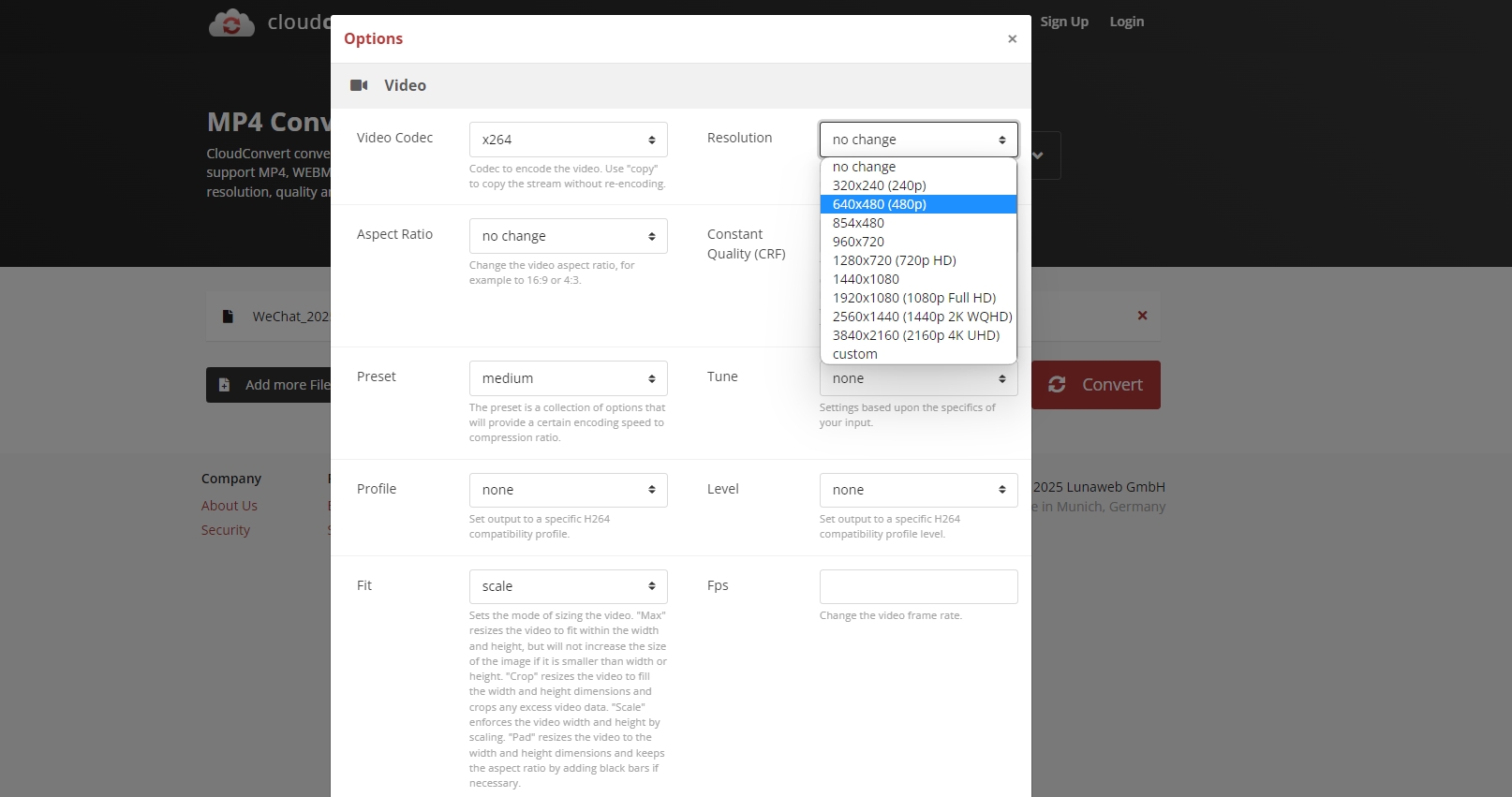Image resolution: width=1512 pixels, height=797 pixels.
Task: Click the Video section heading
Action: point(405,85)
